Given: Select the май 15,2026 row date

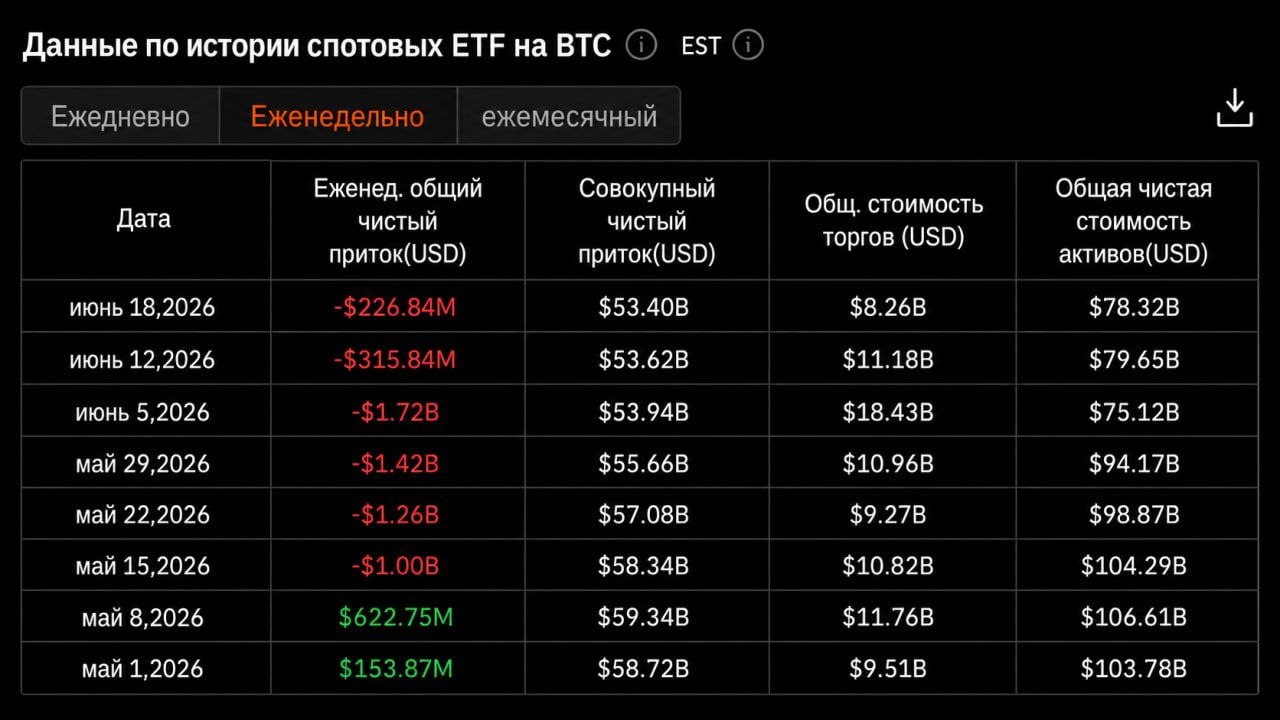Looking at the screenshot, I should click(142, 565).
